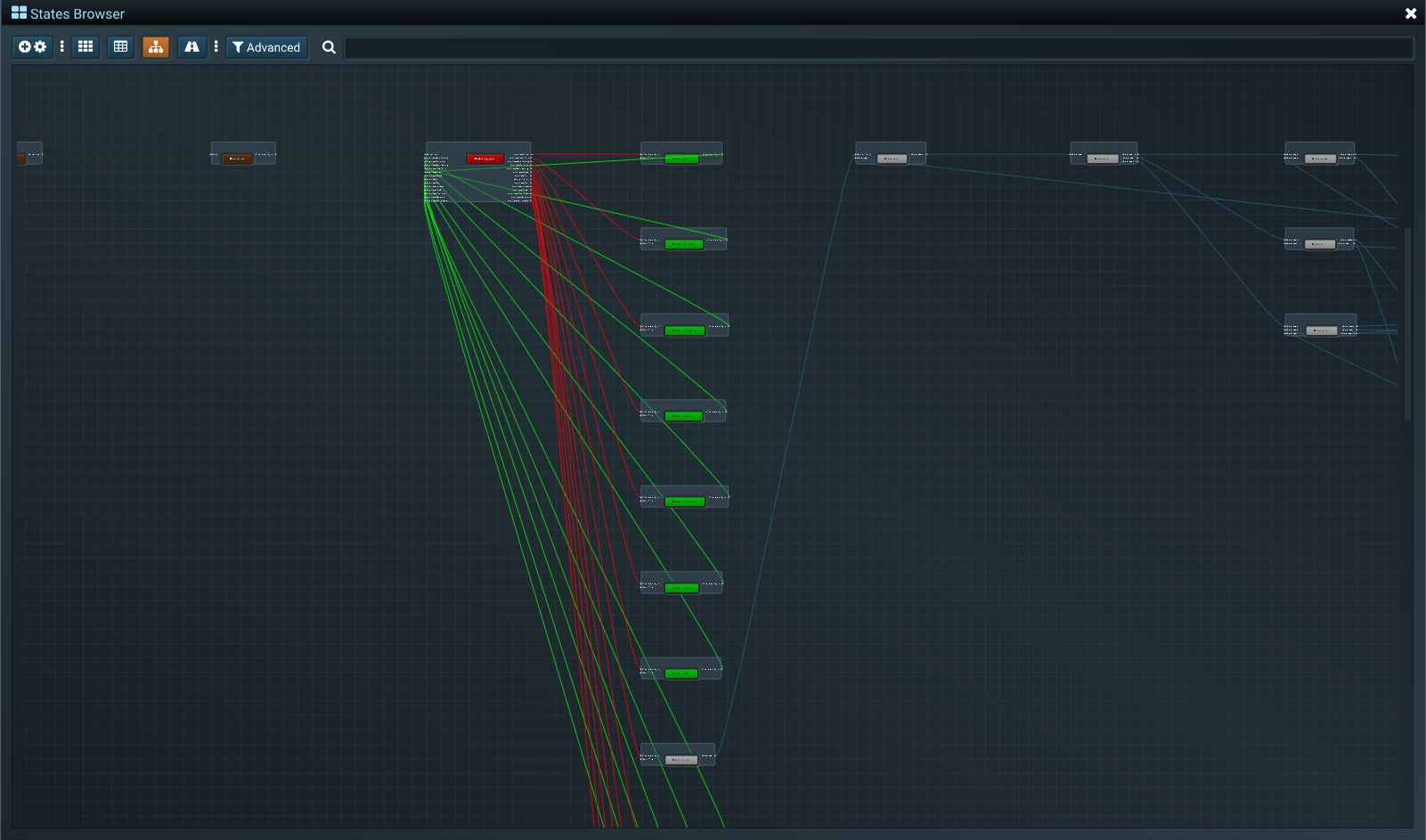This screenshot has height=840, width=1426.
Task: Open the Advanced filter options
Action: click(x=266, y=47)
